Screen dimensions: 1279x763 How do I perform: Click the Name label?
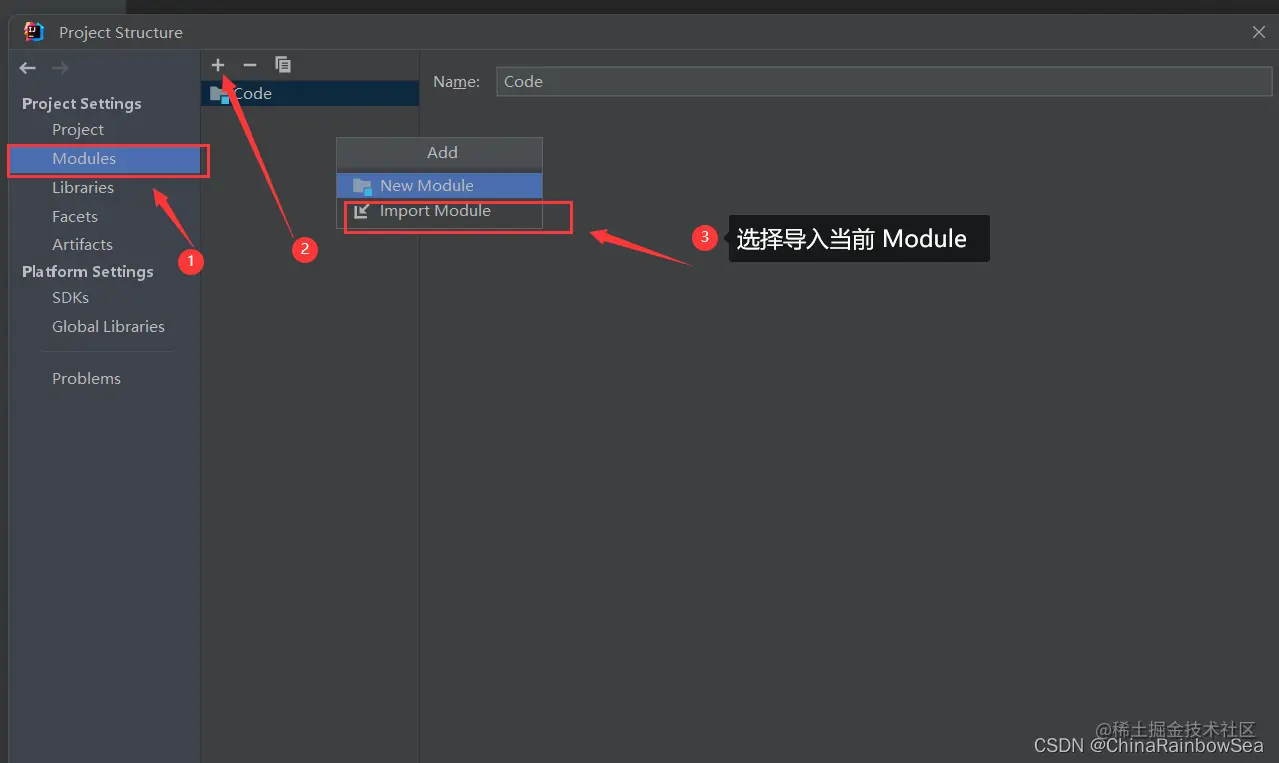456,82
